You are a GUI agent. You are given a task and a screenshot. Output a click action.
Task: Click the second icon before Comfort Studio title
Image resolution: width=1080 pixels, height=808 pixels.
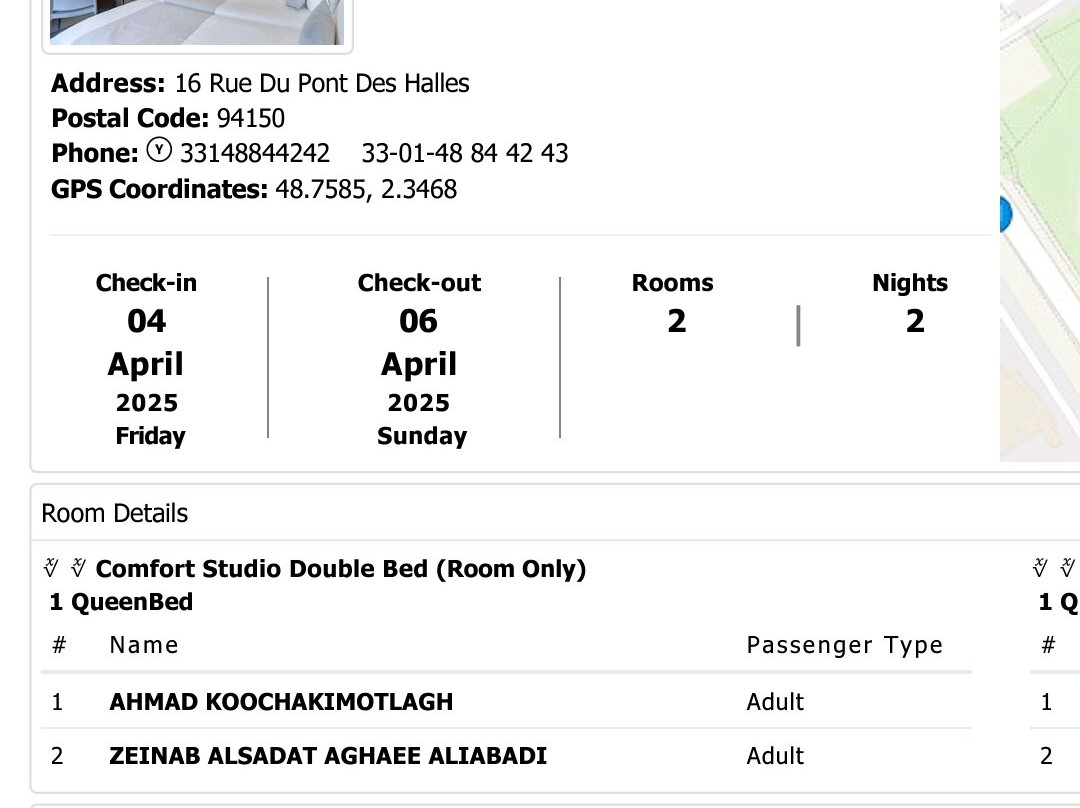78,568
